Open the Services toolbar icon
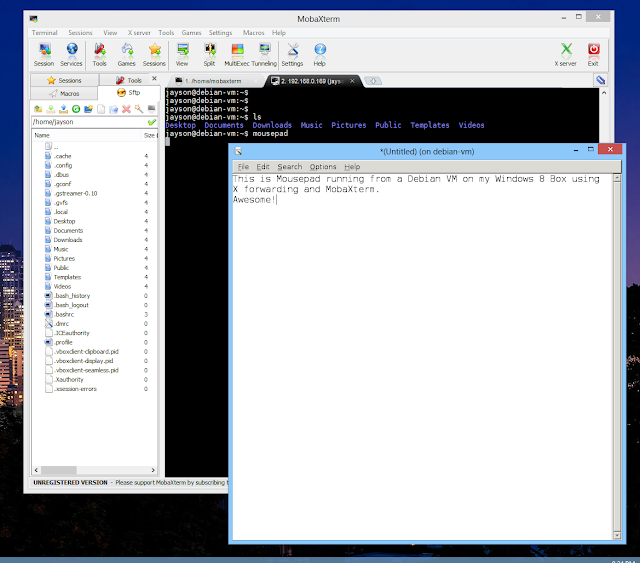640x563 pixels. coord(71,54)
